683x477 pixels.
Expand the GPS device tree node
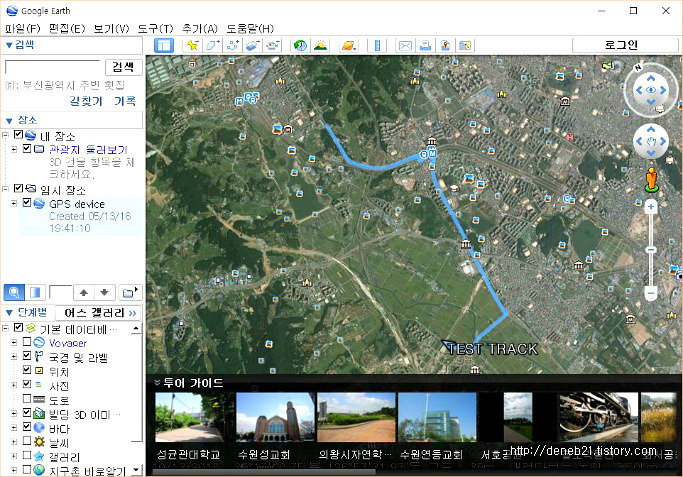pos(14,203)
